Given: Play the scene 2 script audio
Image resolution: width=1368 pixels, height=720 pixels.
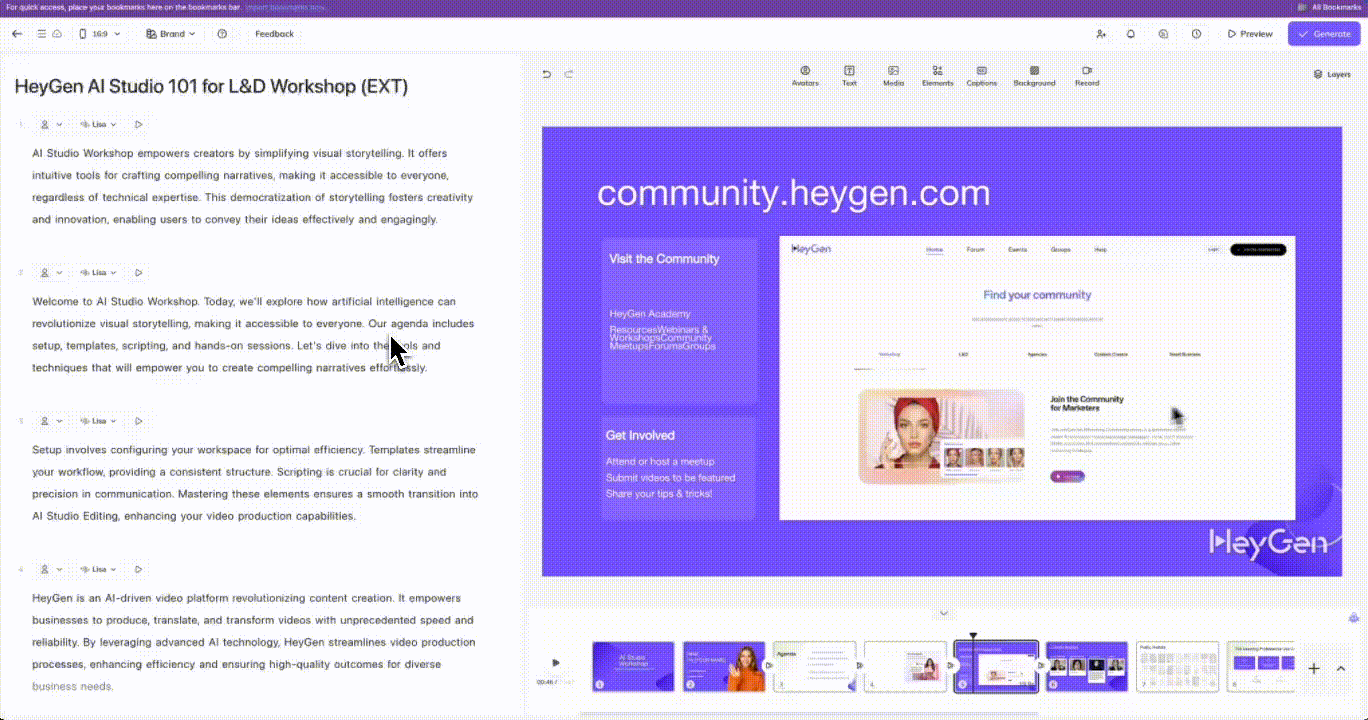Looking at the screenshot, I should (x=139, y=272).
